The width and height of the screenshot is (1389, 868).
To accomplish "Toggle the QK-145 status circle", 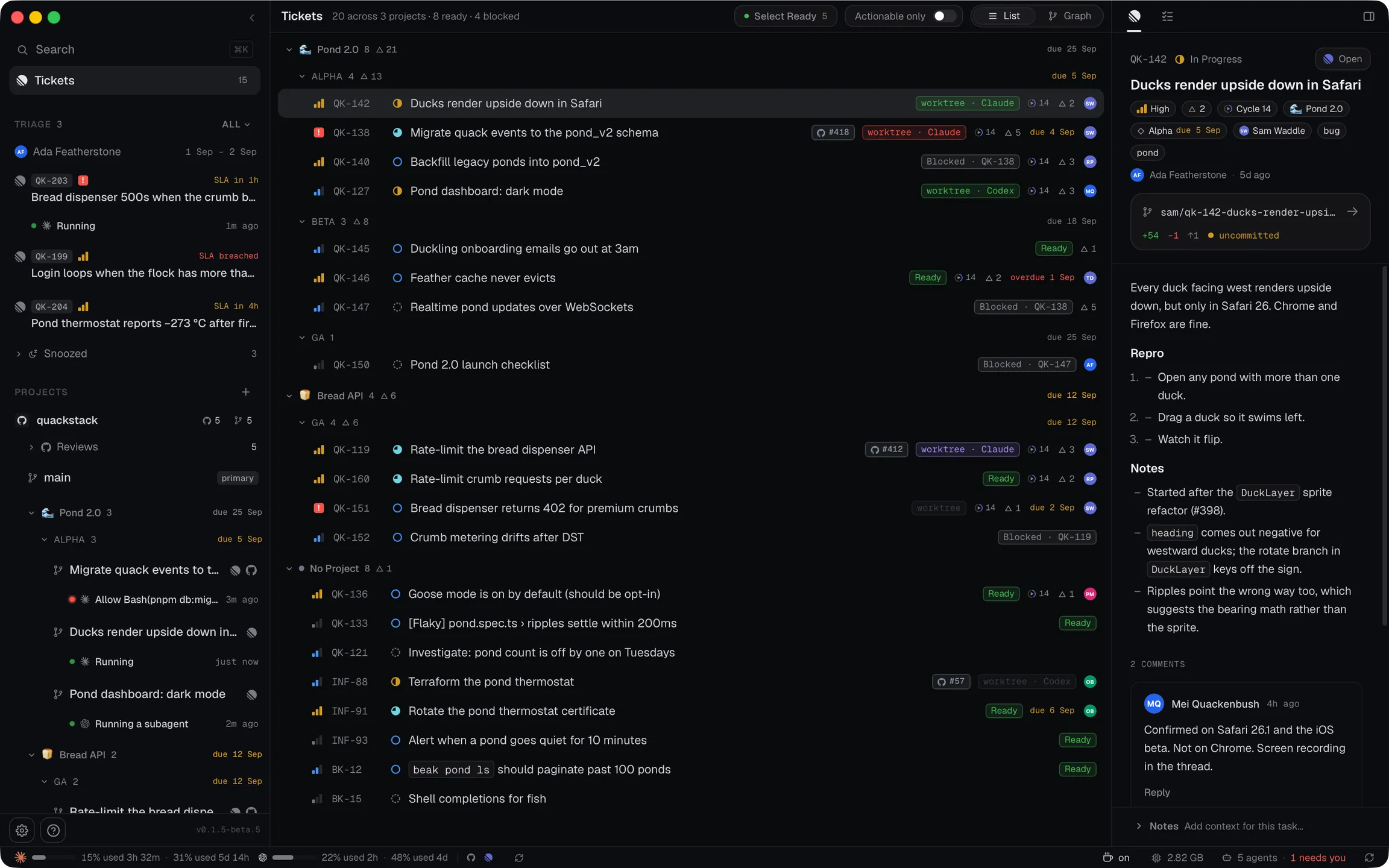I will click(x=397, y=248).
